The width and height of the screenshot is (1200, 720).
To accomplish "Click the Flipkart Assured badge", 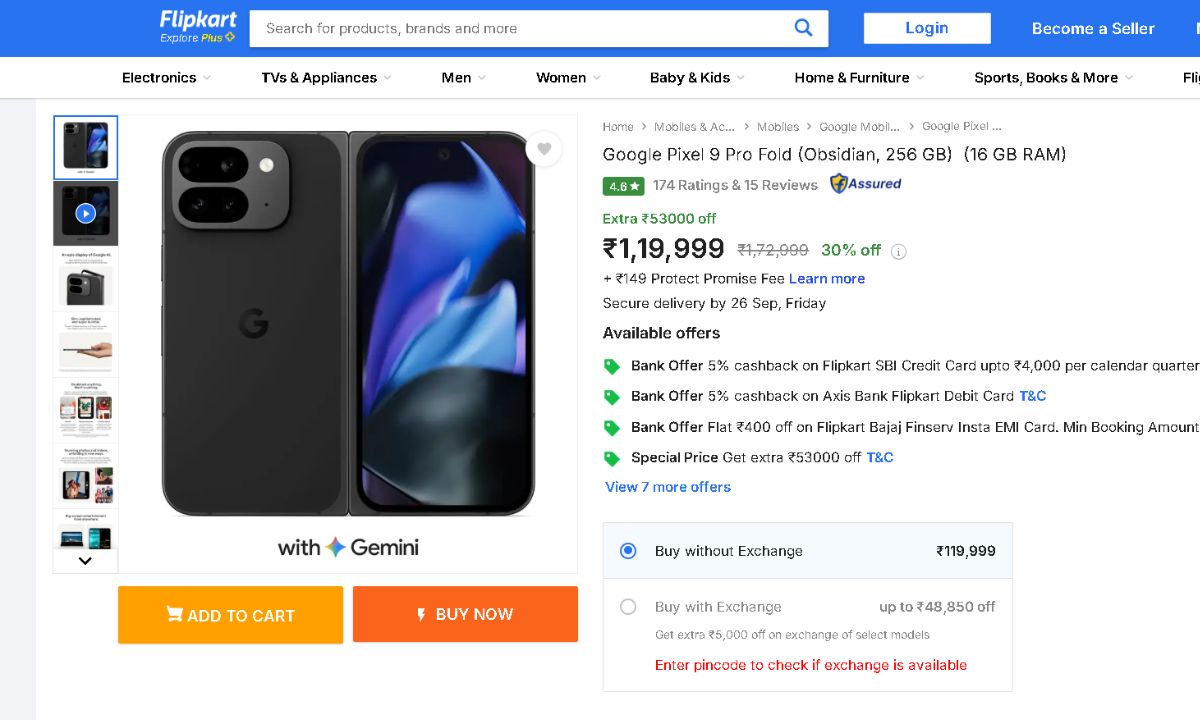I will [x=866, y=184].
